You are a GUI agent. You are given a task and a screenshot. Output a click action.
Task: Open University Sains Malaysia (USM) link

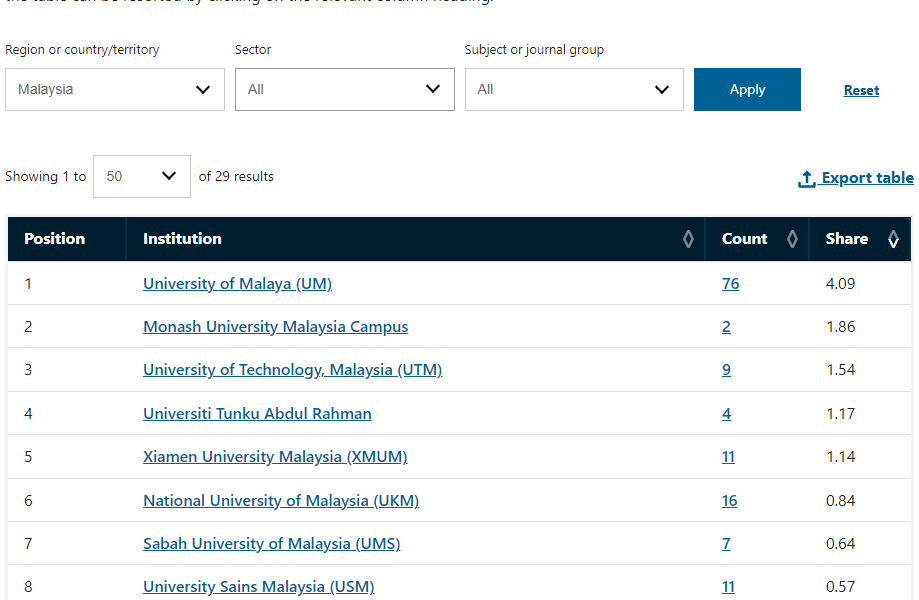[258, 587]
